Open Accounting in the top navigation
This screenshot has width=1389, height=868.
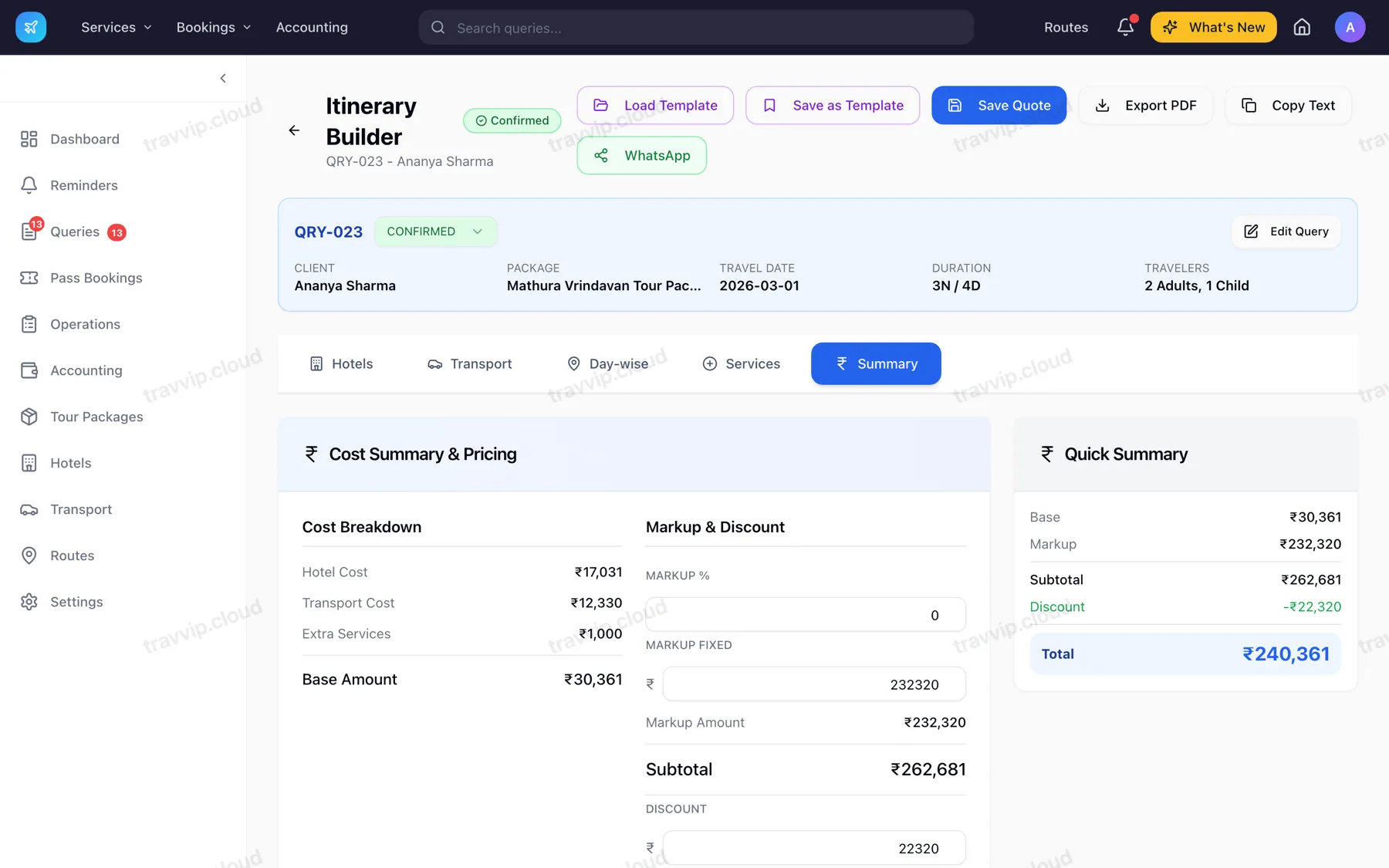pyautogui.click(x=312, y=27)
